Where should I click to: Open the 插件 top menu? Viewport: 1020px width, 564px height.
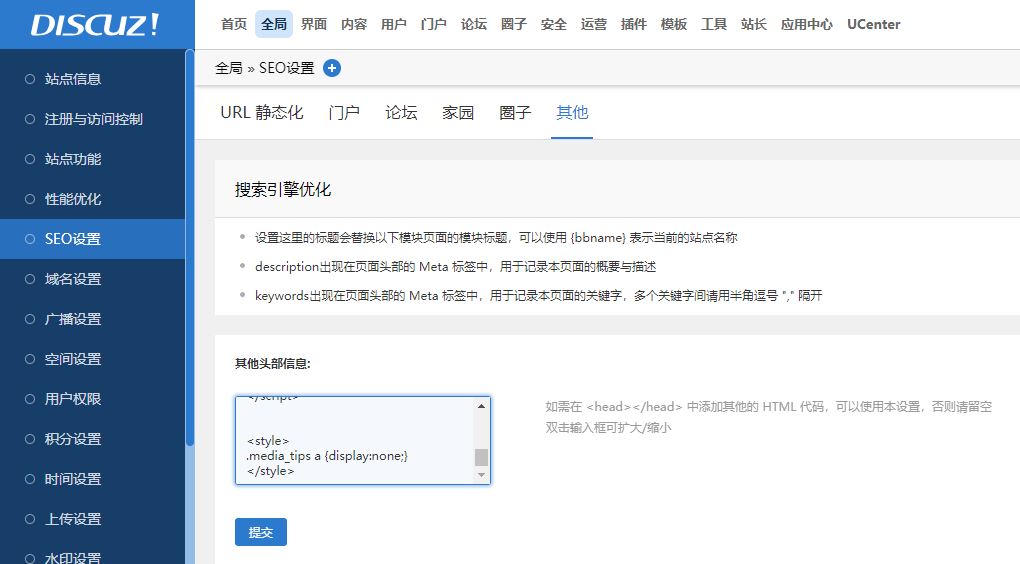[x=634, y=24]
